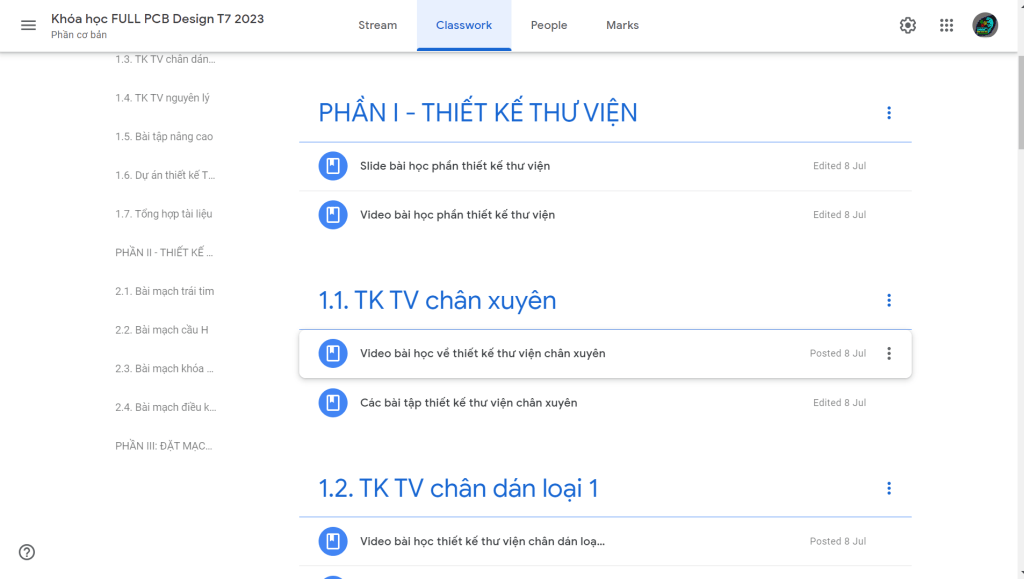This screenshot has height=579, width=1024.
Task: Click material icon for Các bài tập chân xuyên
Action: (x=333, y=403)
